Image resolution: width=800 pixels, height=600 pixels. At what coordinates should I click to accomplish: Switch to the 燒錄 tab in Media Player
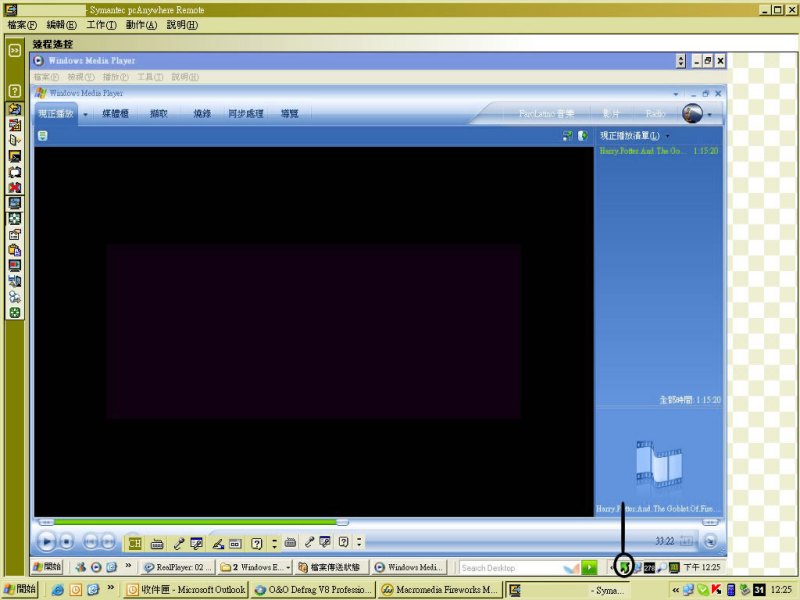pos(202,114)
